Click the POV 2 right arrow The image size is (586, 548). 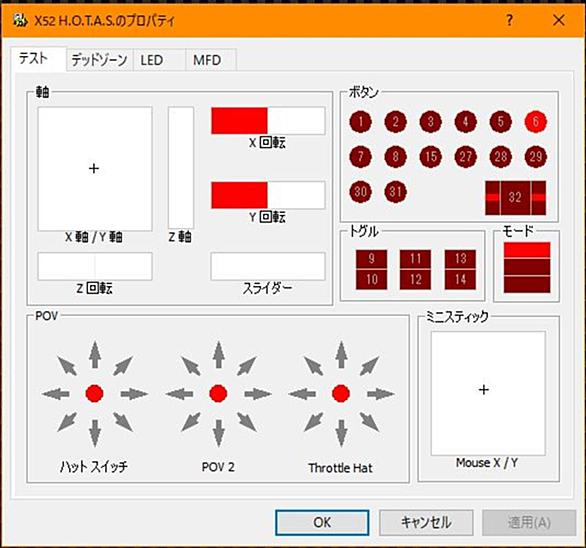[x=258, y=394]
